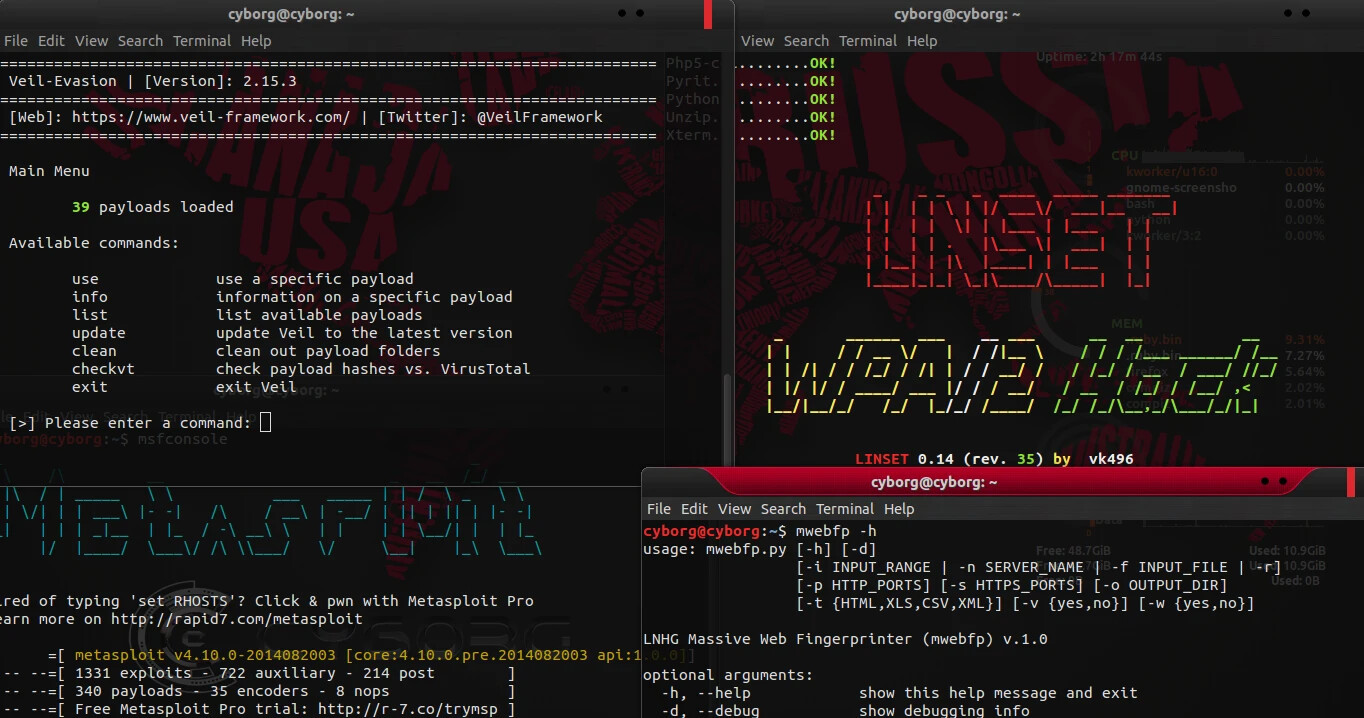
Task: Click the 'update' command in Veil's list
Action: pos(99,333)
